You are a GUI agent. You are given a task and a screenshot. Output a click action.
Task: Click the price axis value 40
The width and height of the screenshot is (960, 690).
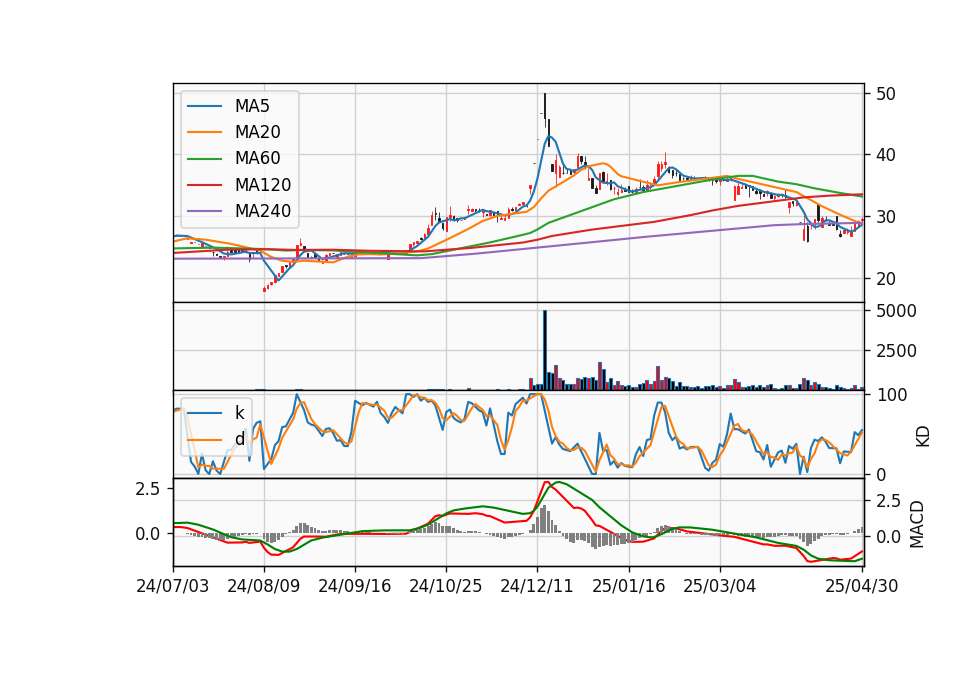[x=886, y=156]
